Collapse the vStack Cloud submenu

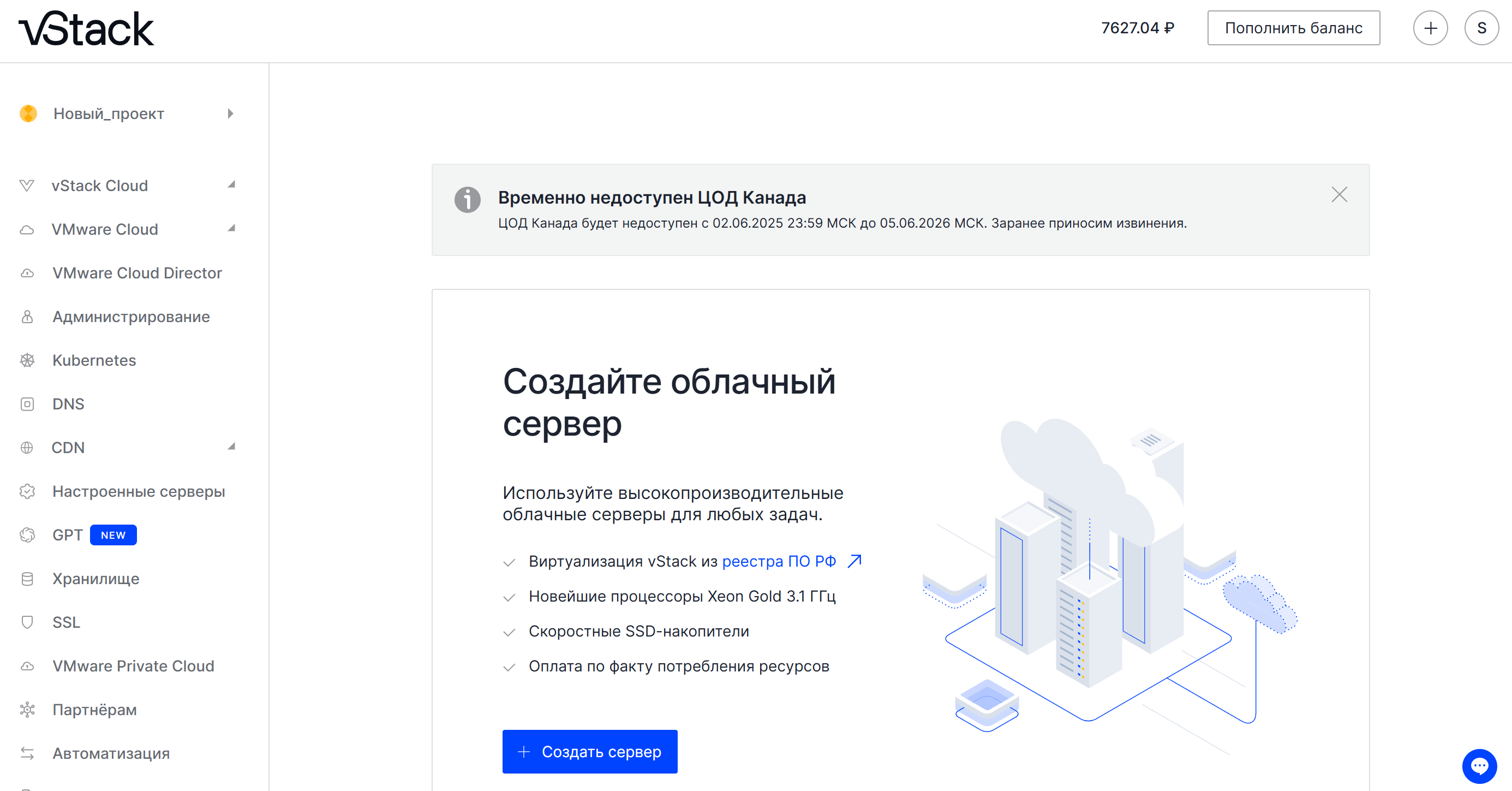[232, 185]
